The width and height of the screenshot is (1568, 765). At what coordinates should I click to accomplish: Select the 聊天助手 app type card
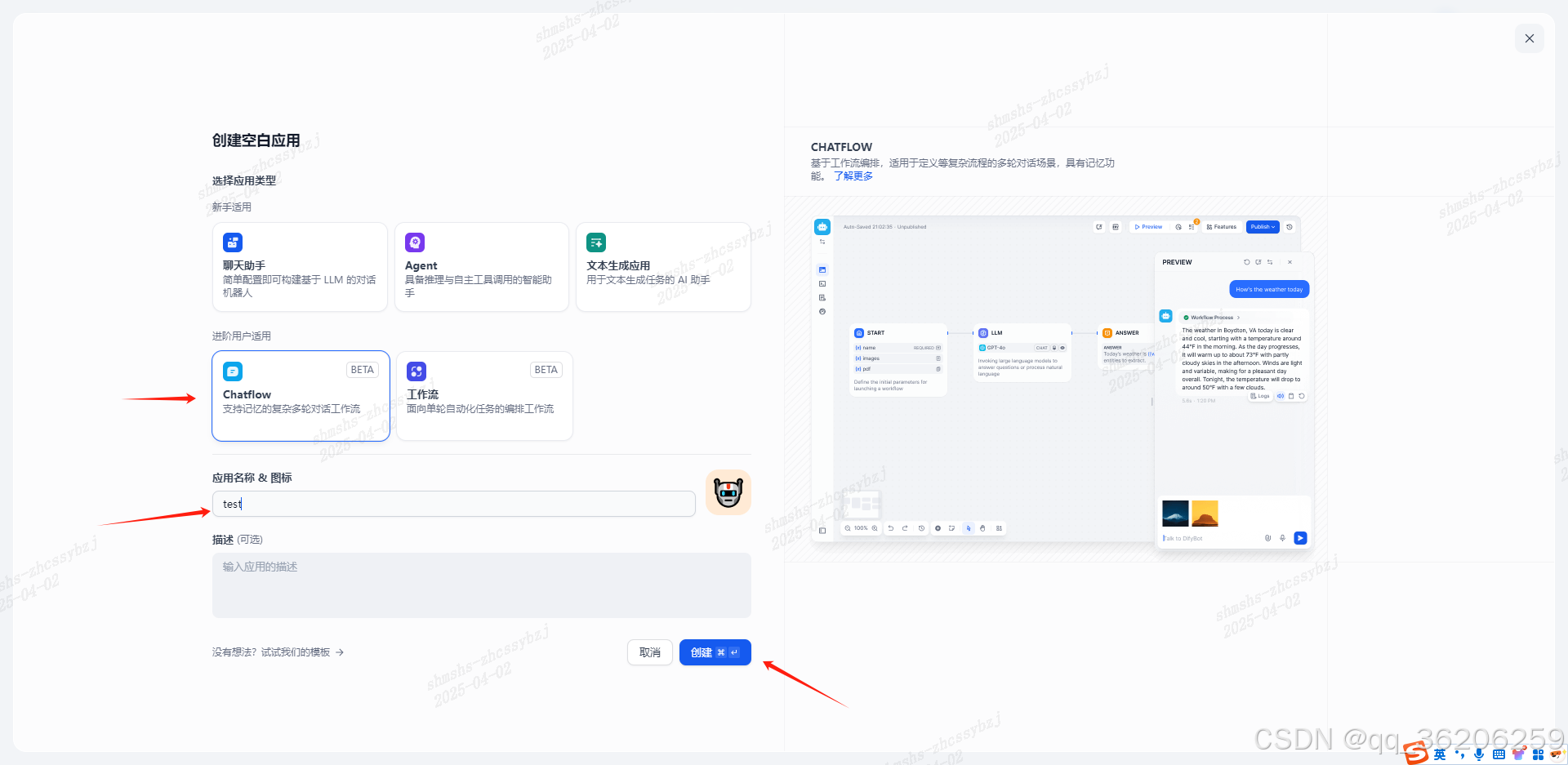tap(300, 267)
